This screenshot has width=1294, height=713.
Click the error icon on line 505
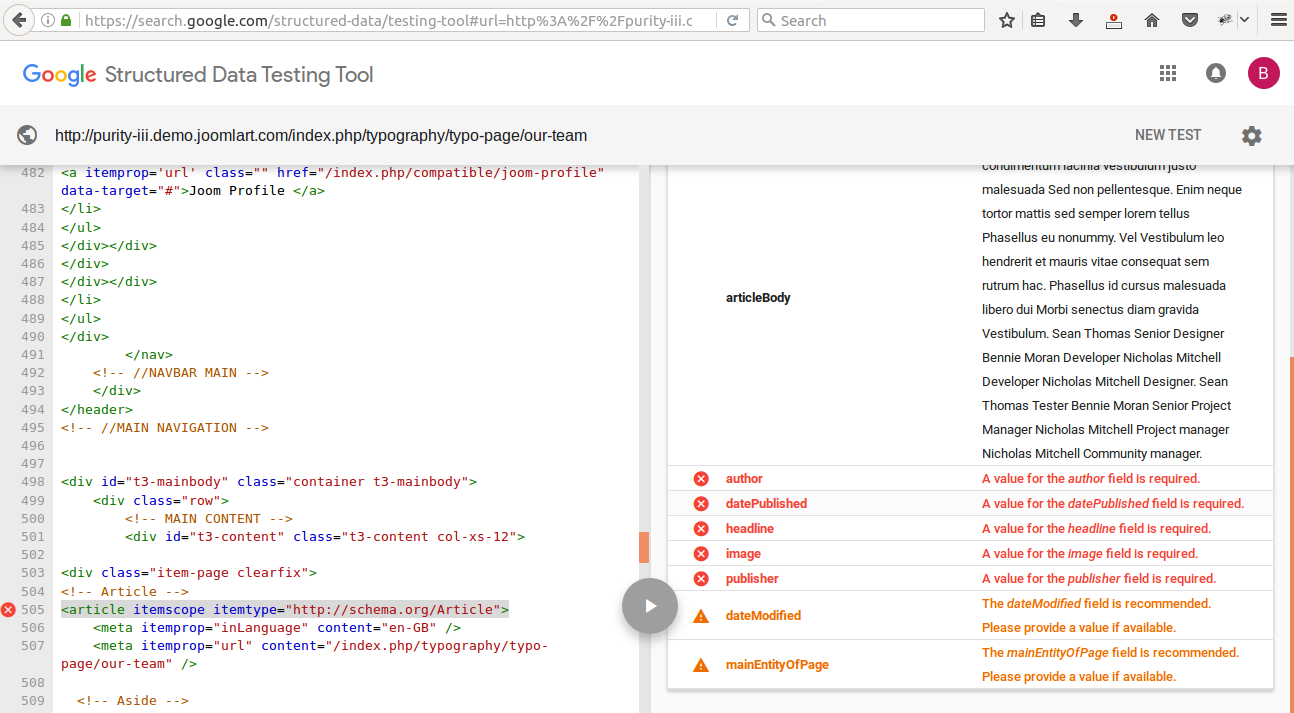(9, 610)
